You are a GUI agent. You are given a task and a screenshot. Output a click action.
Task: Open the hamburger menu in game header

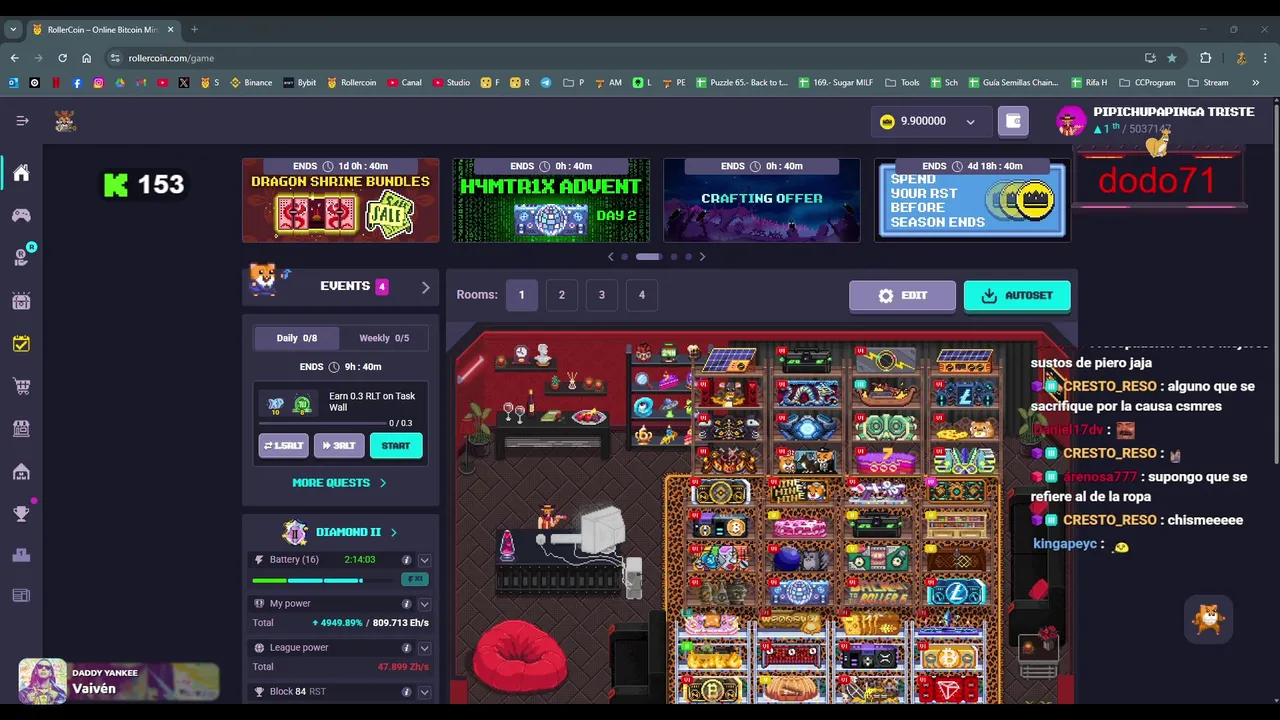pyautogui.click(x=22, y=121)
